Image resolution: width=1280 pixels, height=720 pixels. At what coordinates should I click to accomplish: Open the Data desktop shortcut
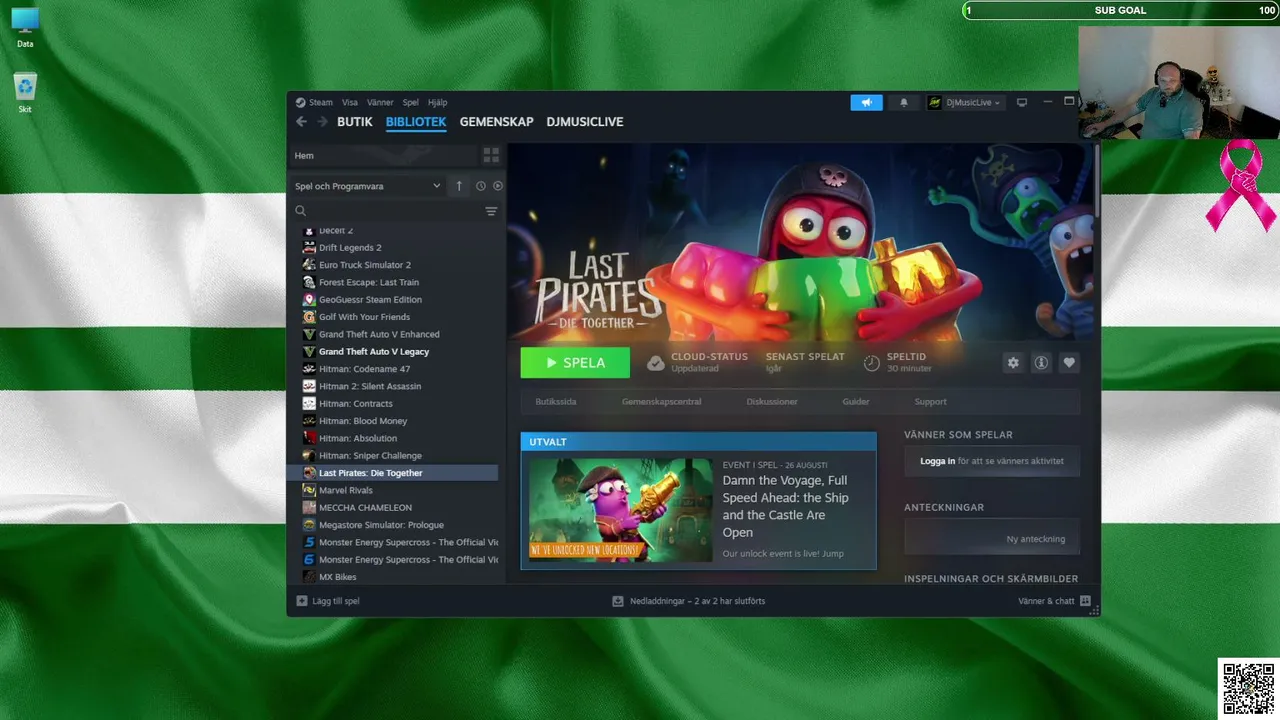tap(25, 28)
